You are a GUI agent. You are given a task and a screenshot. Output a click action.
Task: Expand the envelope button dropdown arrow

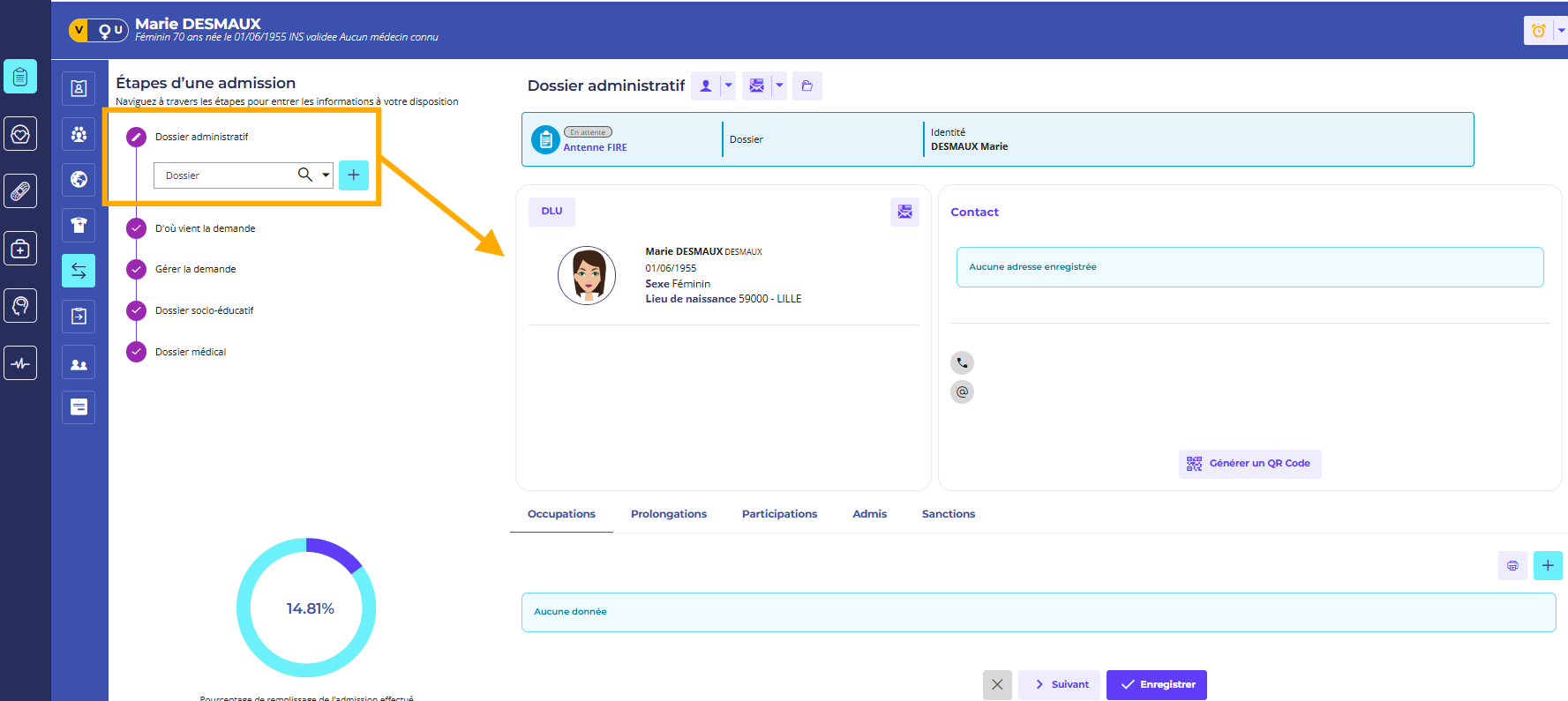click(779, 86)
